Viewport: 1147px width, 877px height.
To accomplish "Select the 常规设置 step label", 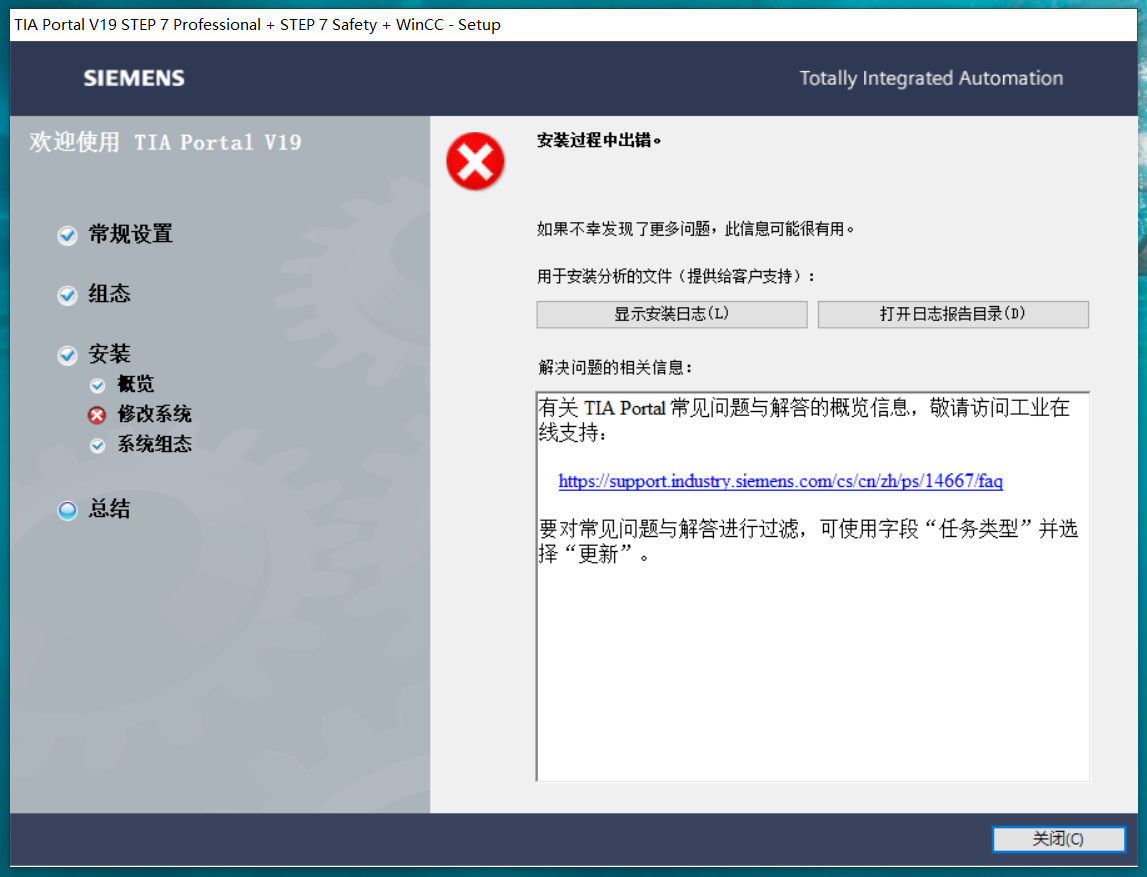I will [131, 234].
